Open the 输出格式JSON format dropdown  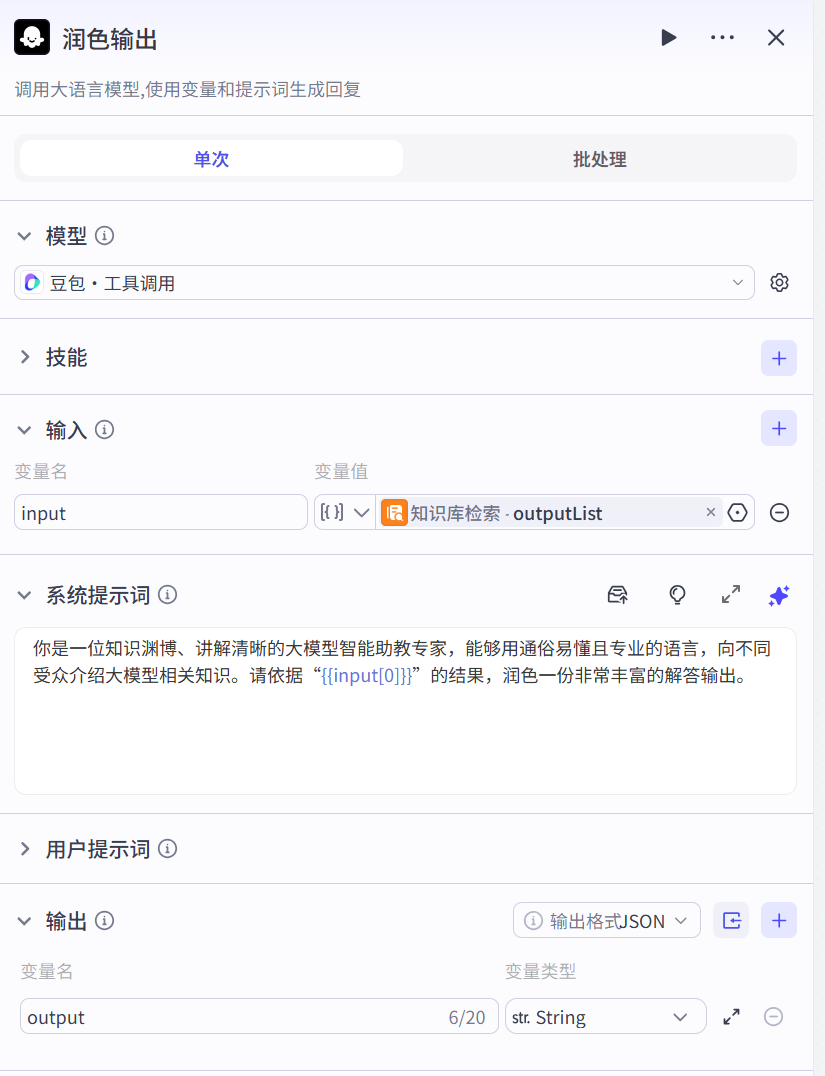pos(606,921)
